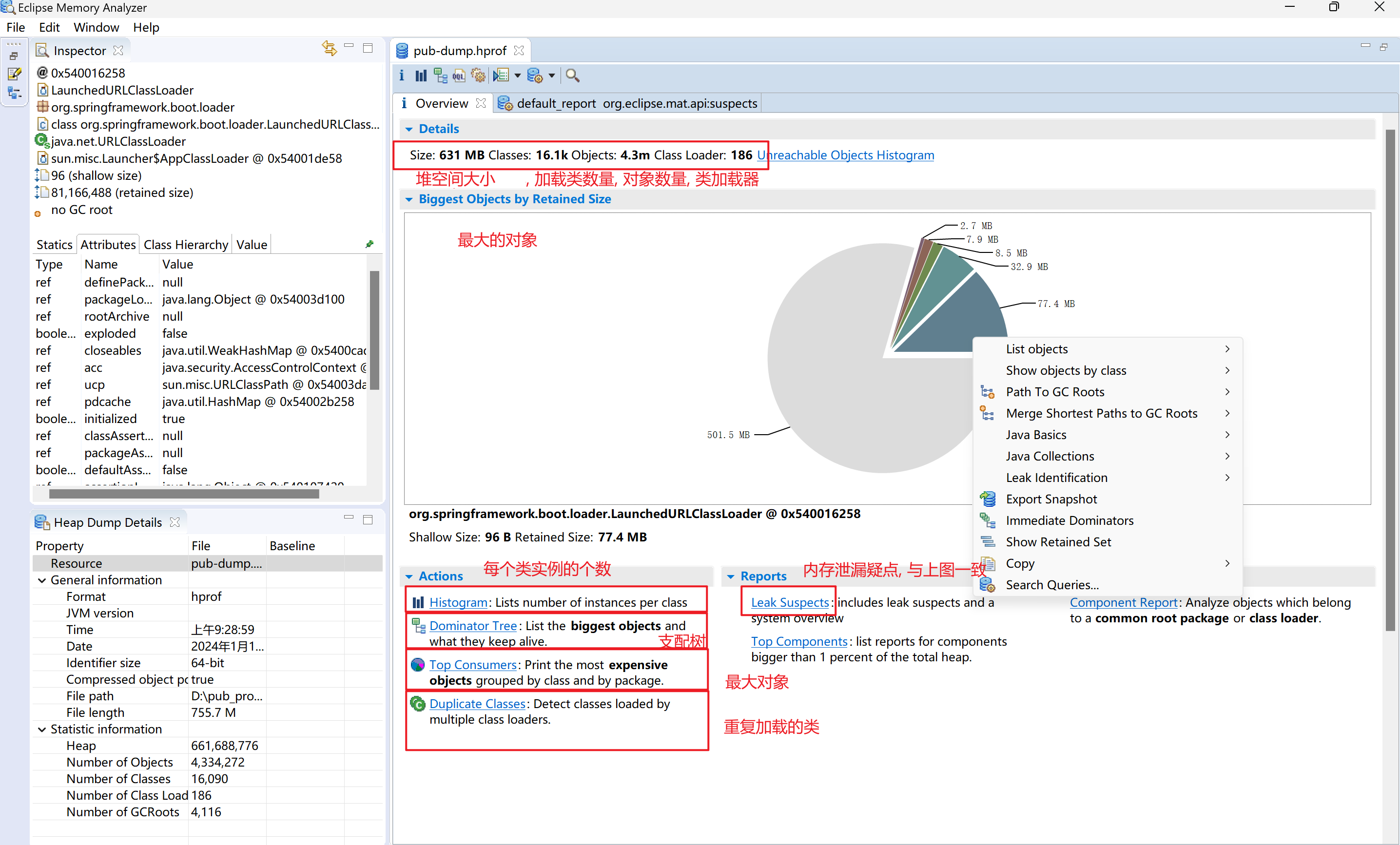Open the Dominator Tree toolbar icon
Image resolution: width=1400 pixels, height=845 pixels.
tap(440, 76)
